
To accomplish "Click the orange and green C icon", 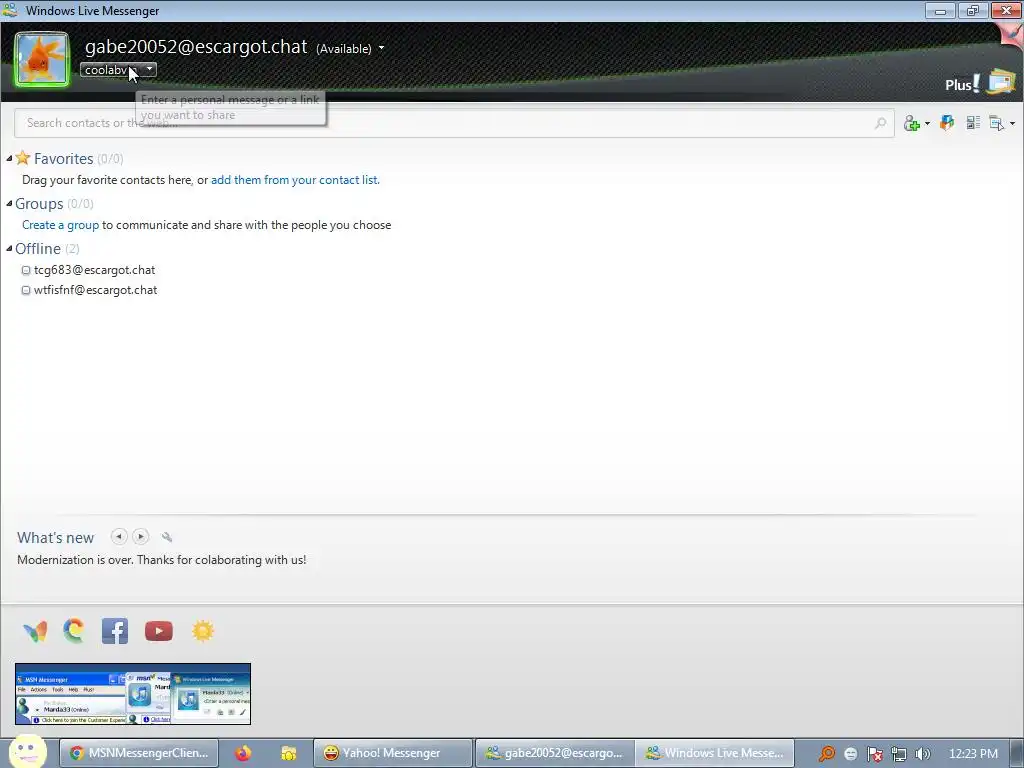I will point(74,631).
